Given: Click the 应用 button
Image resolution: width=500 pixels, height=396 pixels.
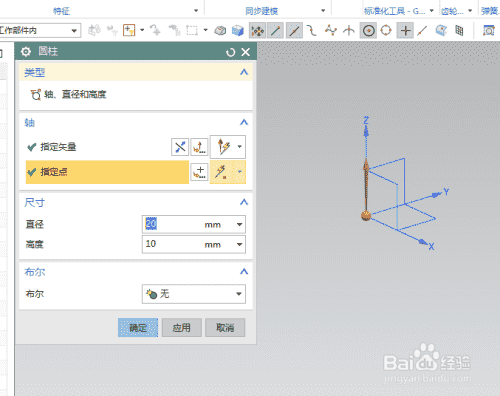Looking at the screenshot, I should (182, 328).
